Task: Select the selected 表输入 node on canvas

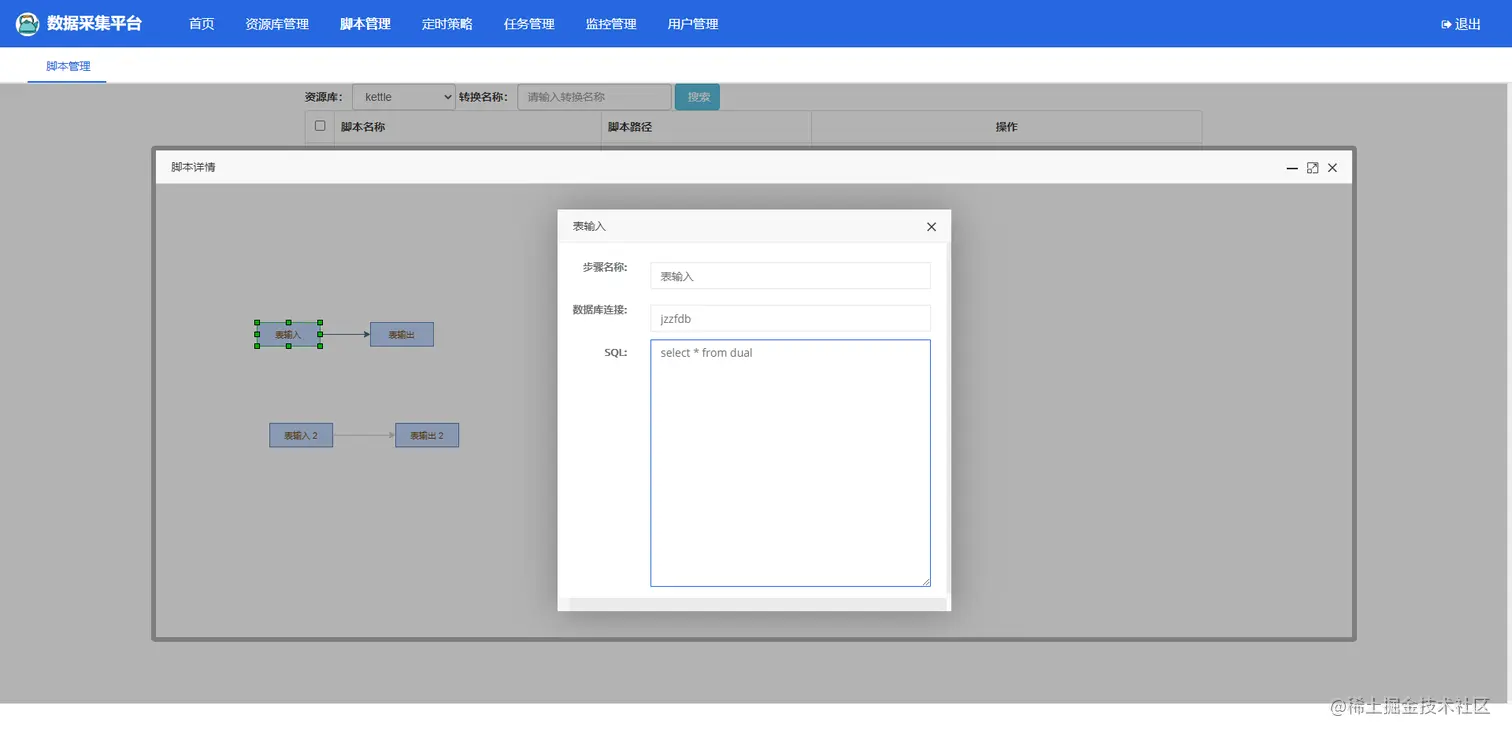Action: 288,335
